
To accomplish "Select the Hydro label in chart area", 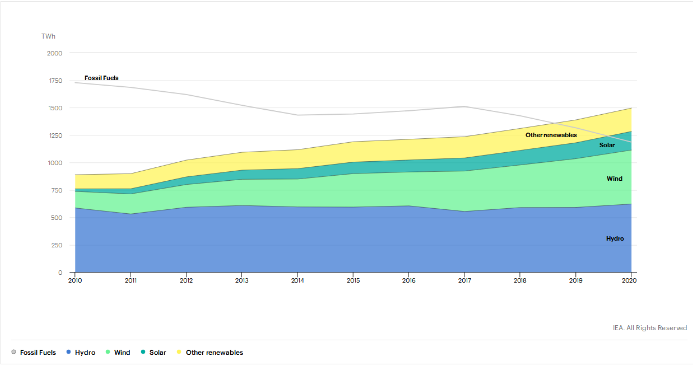I will (x=615, y=239).
